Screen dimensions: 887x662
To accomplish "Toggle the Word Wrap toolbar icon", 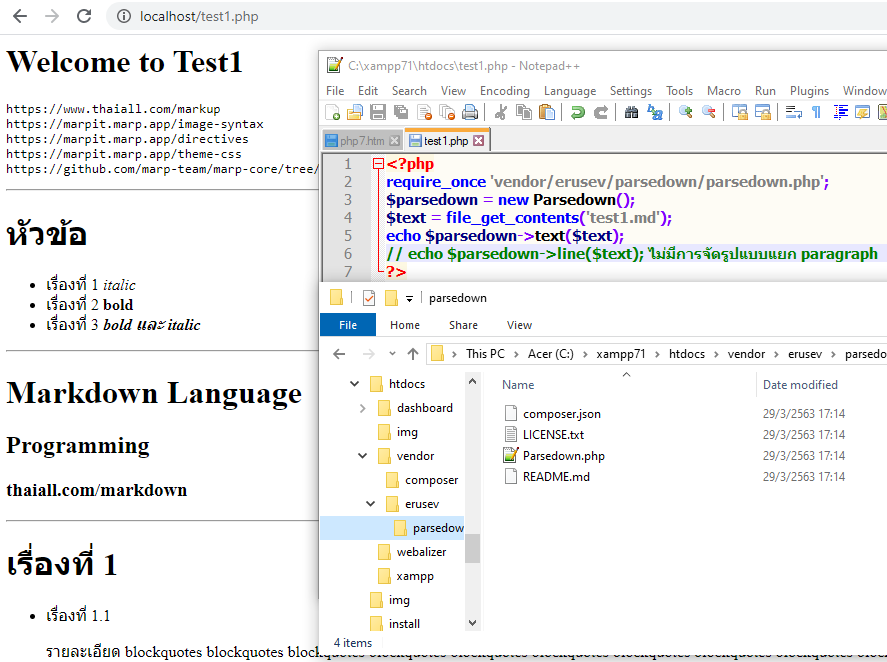I will (x=794, y=112).
